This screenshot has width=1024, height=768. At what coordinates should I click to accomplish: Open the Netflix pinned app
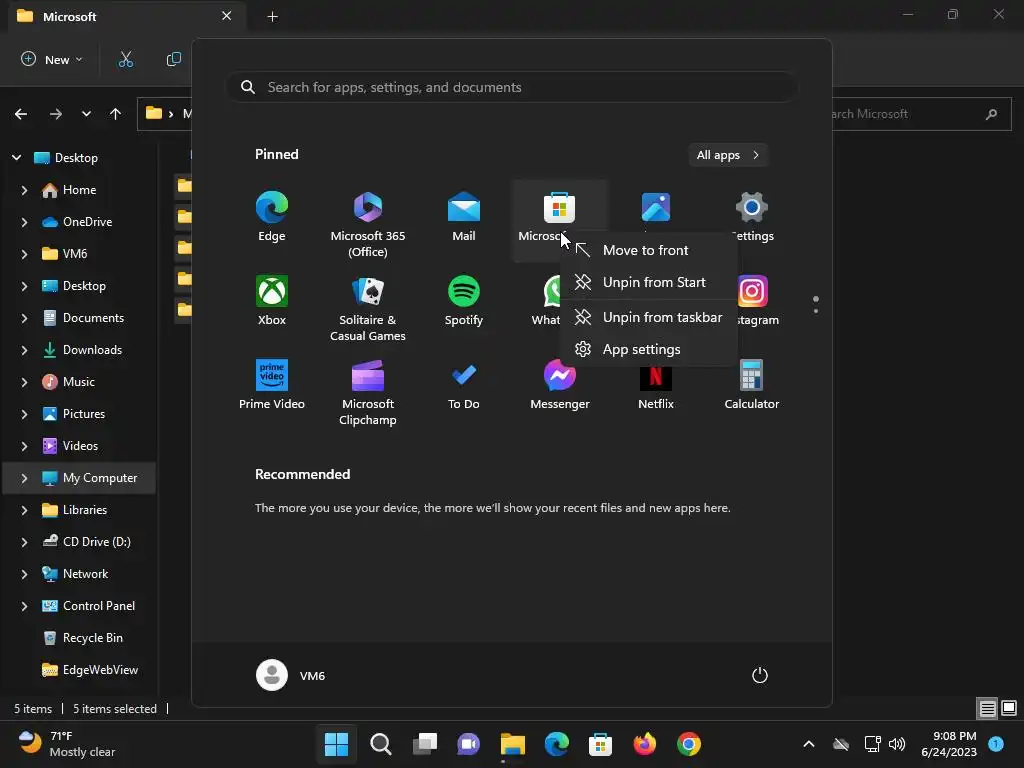[656, 389]
